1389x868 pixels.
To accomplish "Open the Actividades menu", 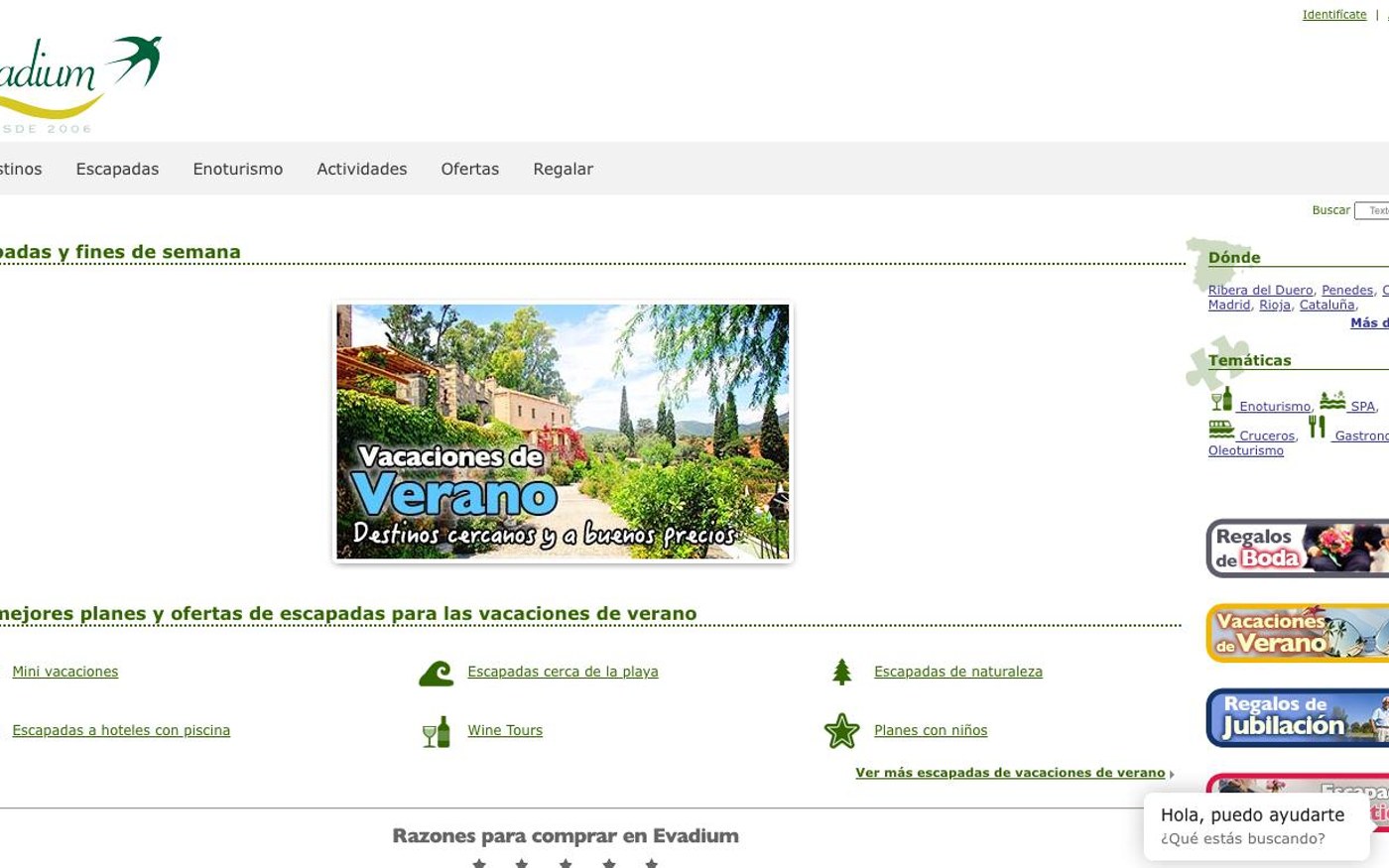I will point(362,169).
